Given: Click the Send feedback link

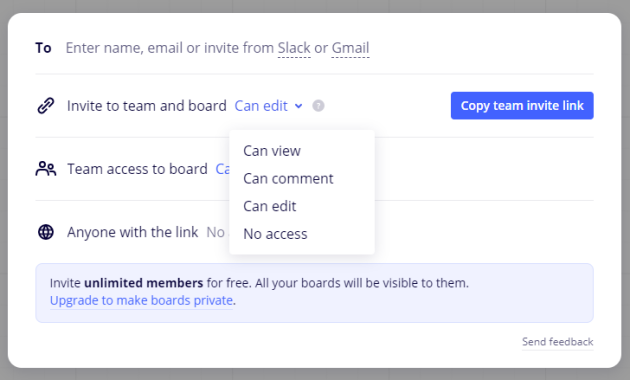Looking at the screenshot, I should click(x=557, y=342).
